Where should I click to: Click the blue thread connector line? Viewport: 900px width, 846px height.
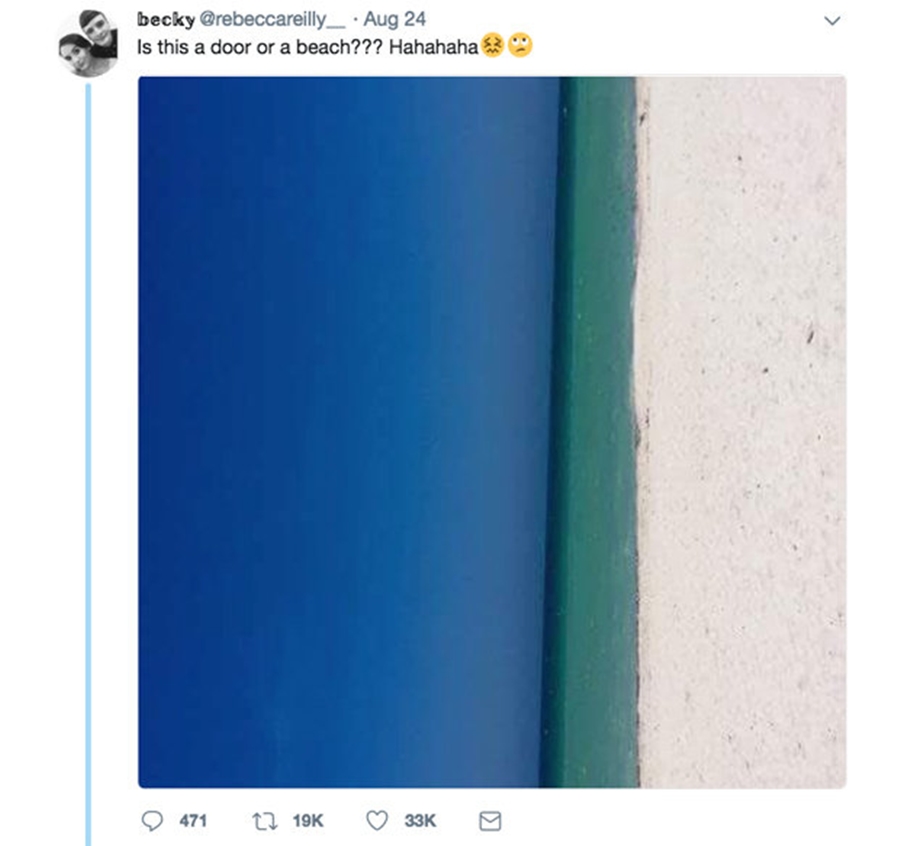pos(88,464)
